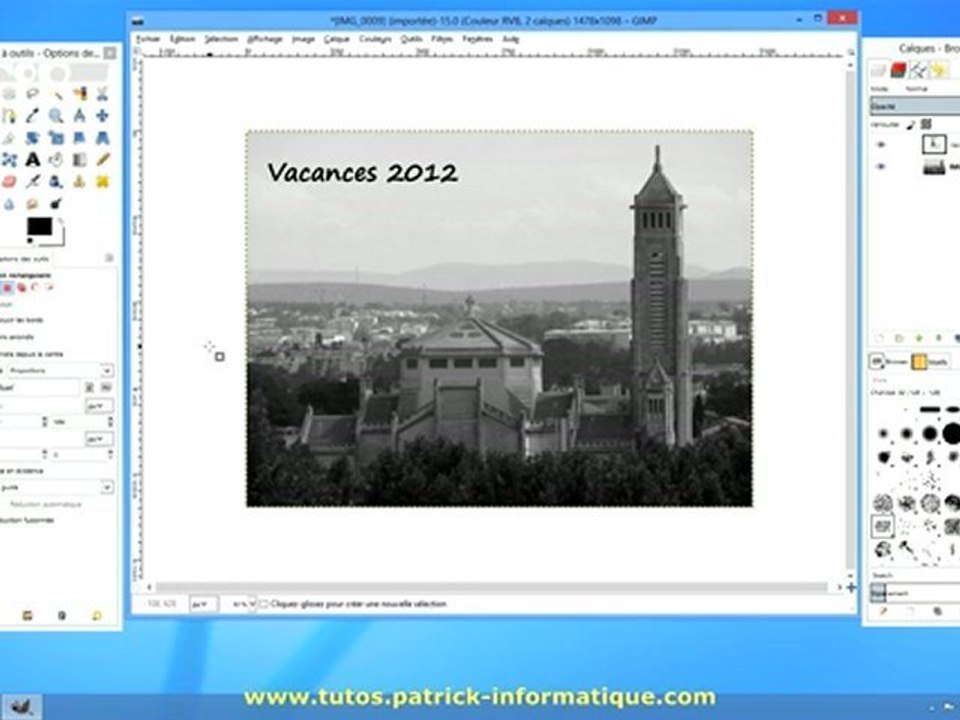The image size is (960, 720).
Task: Select the Clone stamp tool
Action: click(x=80, y=182)
